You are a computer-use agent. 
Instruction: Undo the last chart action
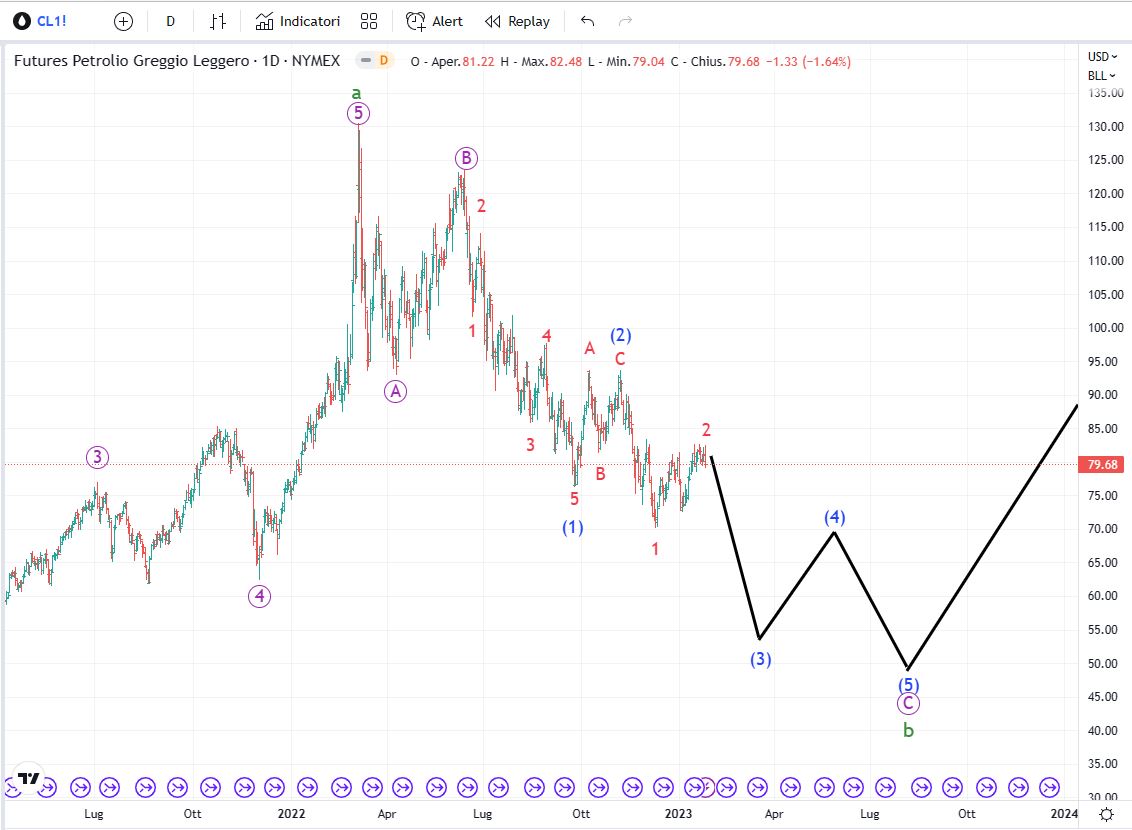coord(588,22)
